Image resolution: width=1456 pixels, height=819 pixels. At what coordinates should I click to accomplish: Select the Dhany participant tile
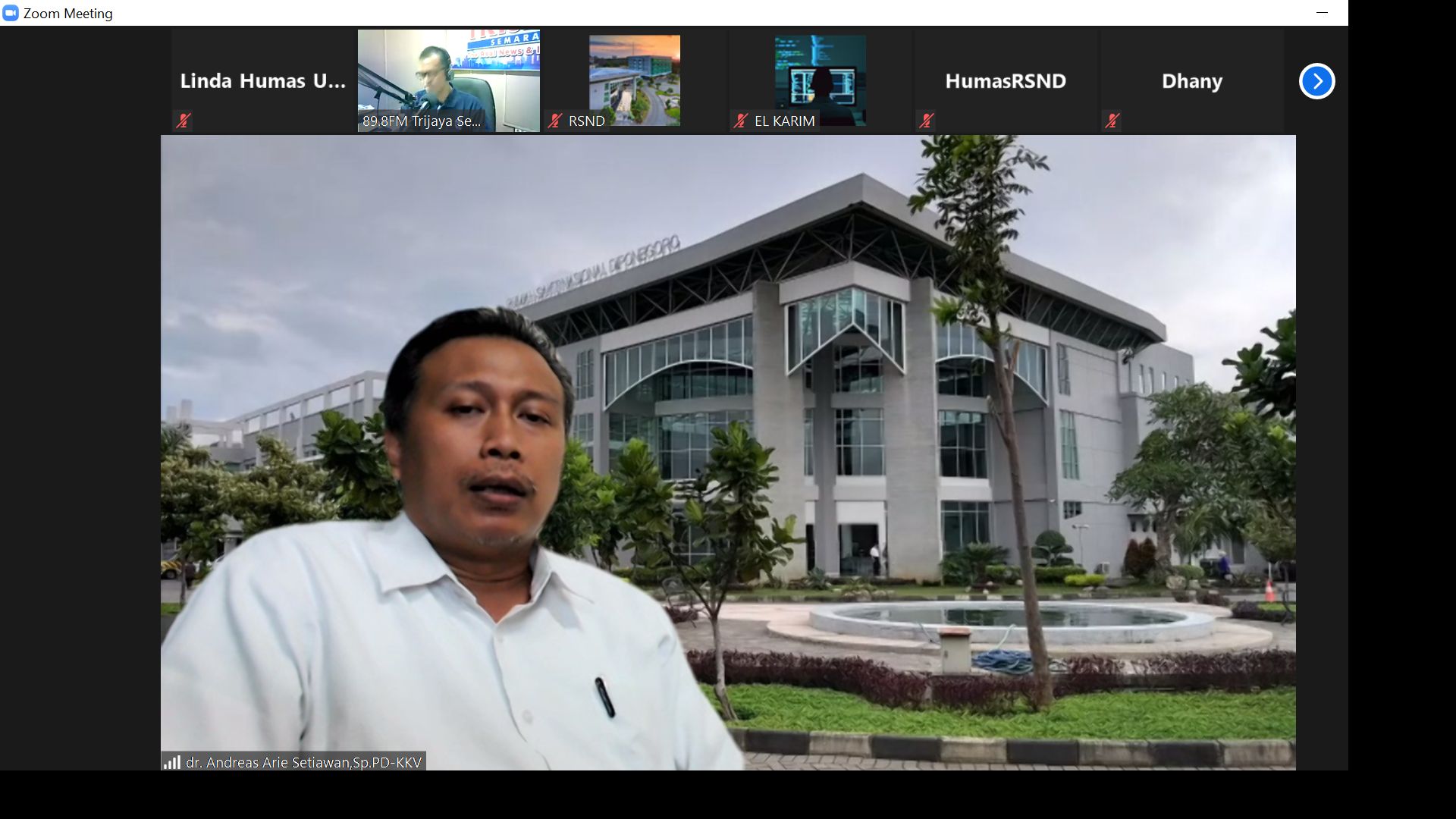coord(1191,81)
